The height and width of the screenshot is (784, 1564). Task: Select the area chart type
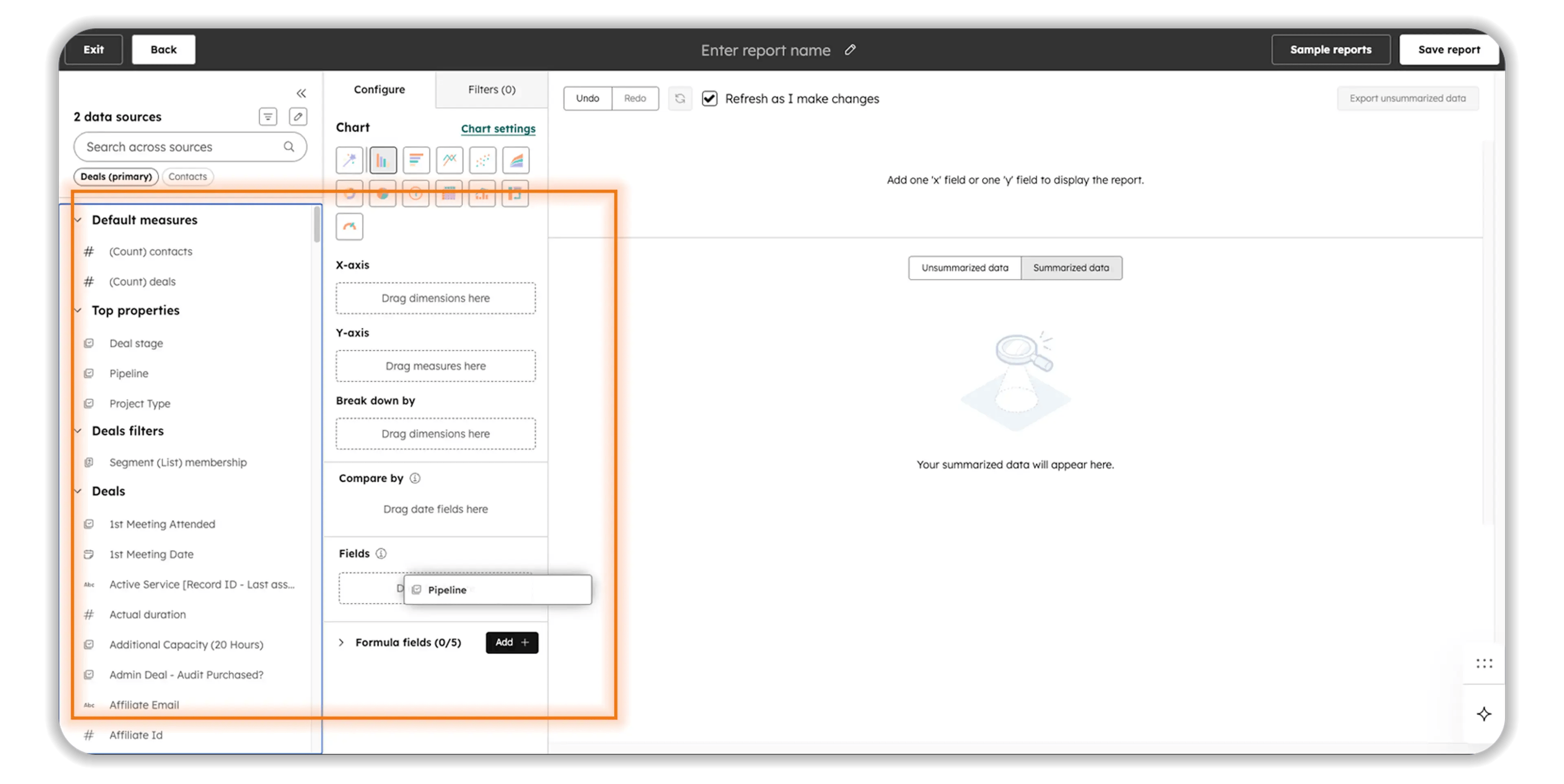516,160
